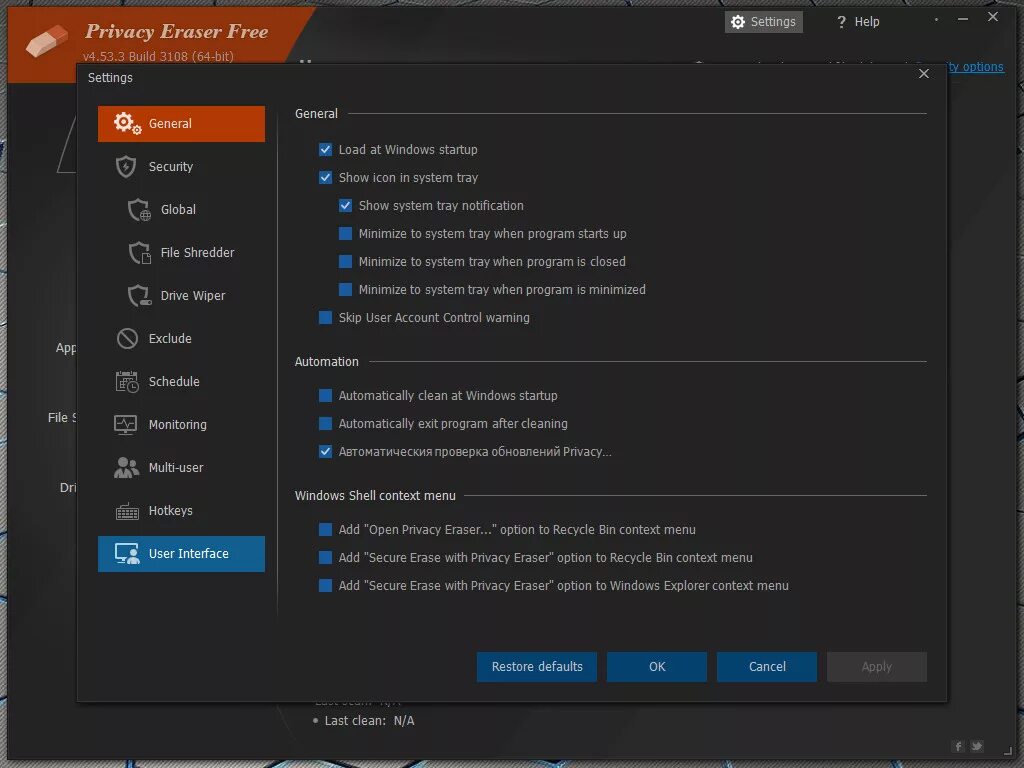The image size is (1024, 768).
Task: Click the Hotkeys keyboard icon
Action: 127,511
